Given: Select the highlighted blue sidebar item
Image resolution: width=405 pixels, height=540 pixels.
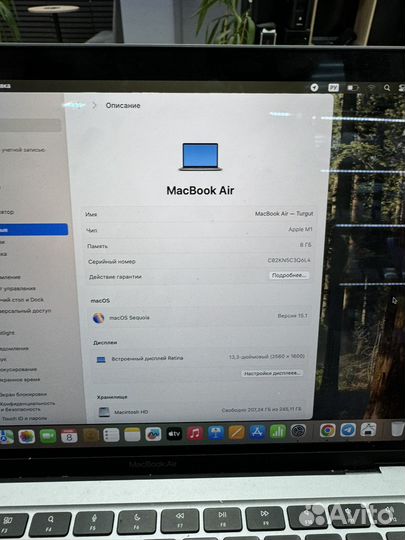Looking at the screenshot, I should 34,230.
